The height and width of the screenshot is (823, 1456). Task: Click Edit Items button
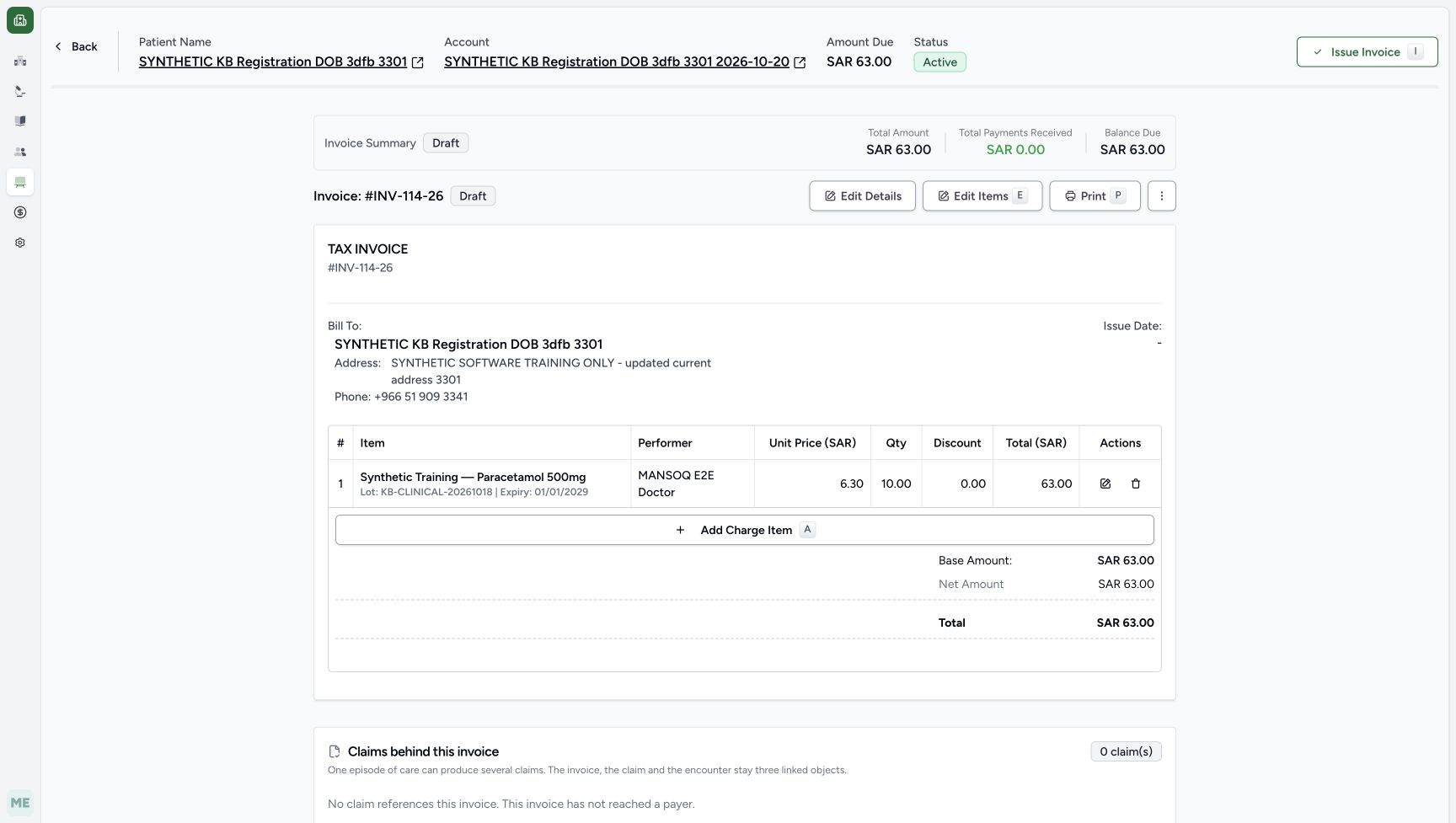[982, 196]
